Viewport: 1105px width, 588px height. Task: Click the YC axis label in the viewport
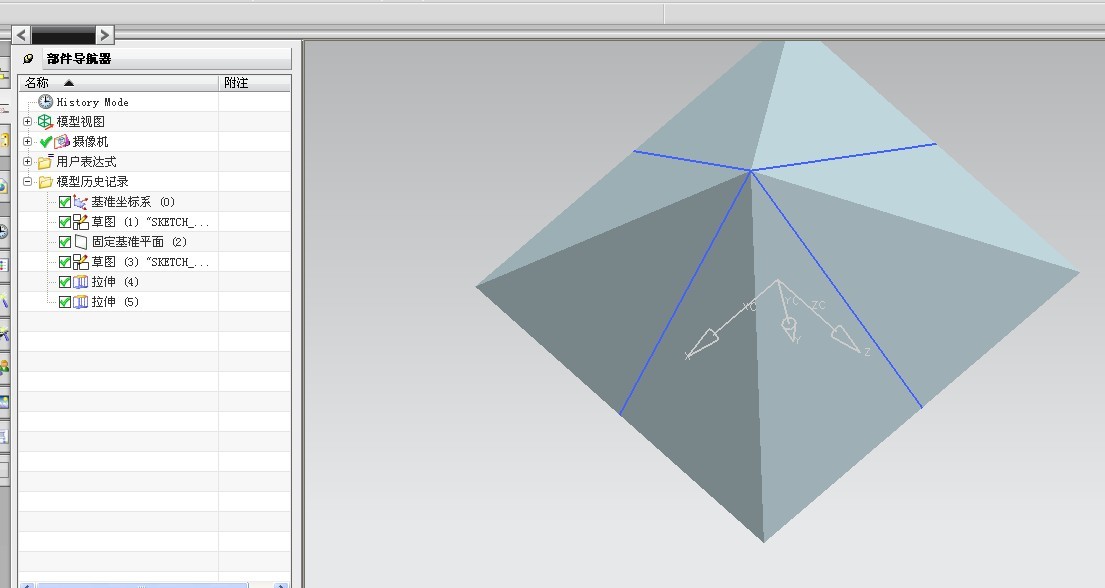click(x=793, y=302)
